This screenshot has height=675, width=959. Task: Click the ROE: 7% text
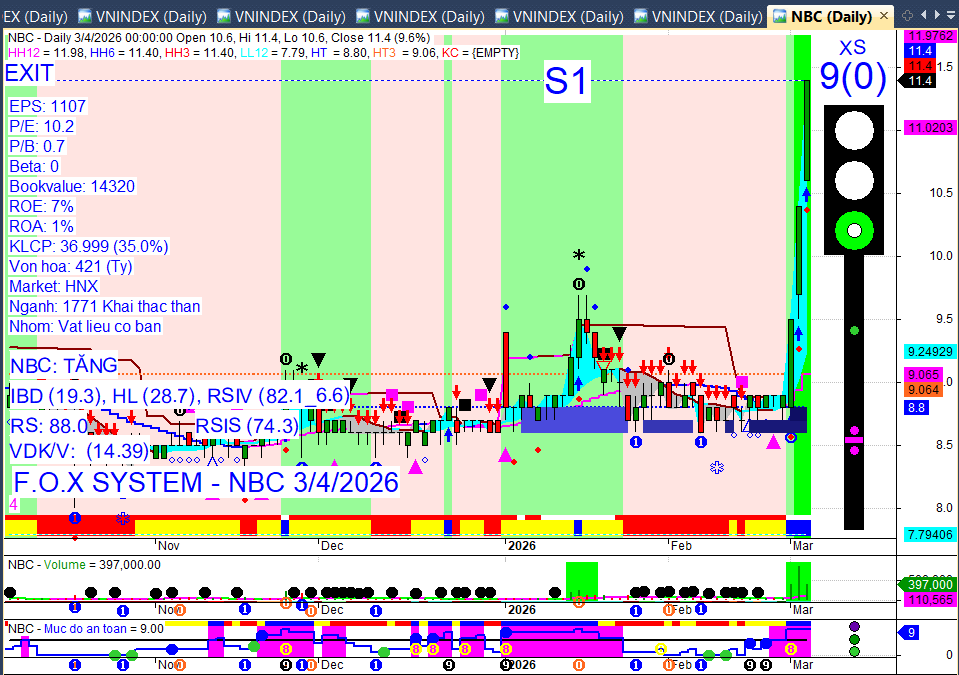[41, 207]
